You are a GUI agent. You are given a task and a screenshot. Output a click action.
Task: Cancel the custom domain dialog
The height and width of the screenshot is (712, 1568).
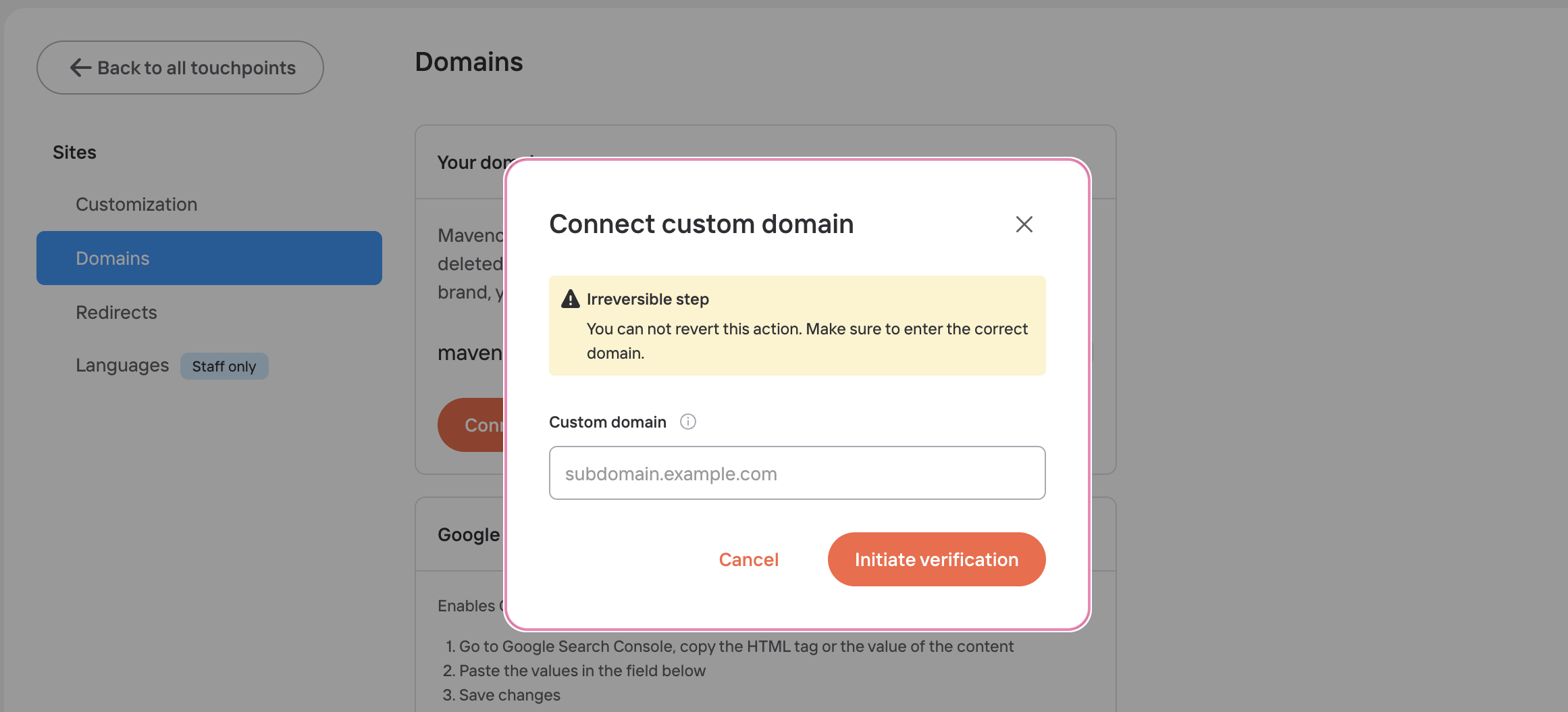[x=748, y=559]
